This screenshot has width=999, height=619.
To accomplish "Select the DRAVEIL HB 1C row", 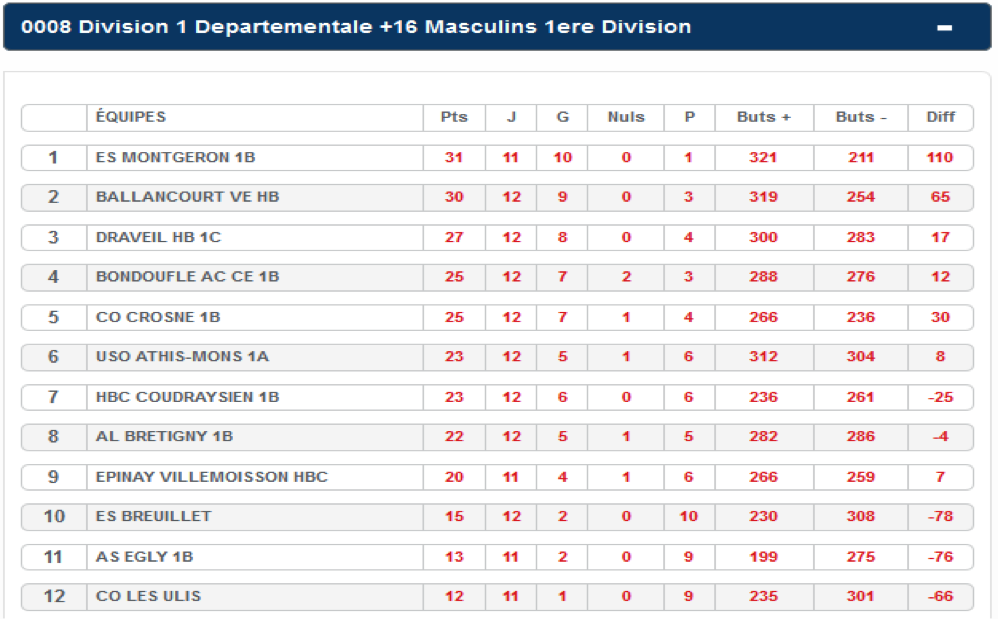I will pos(497,237).
